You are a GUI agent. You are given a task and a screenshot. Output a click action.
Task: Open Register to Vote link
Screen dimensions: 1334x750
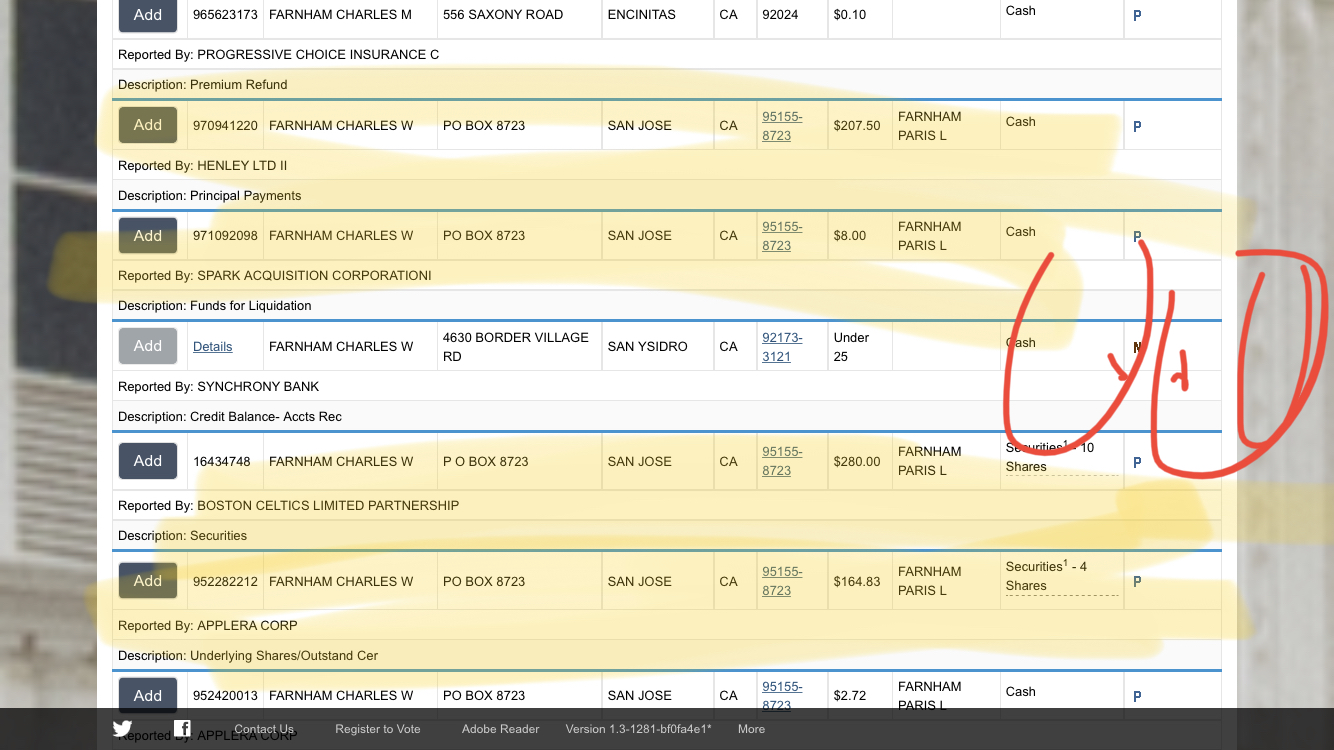tap(378, 729)
